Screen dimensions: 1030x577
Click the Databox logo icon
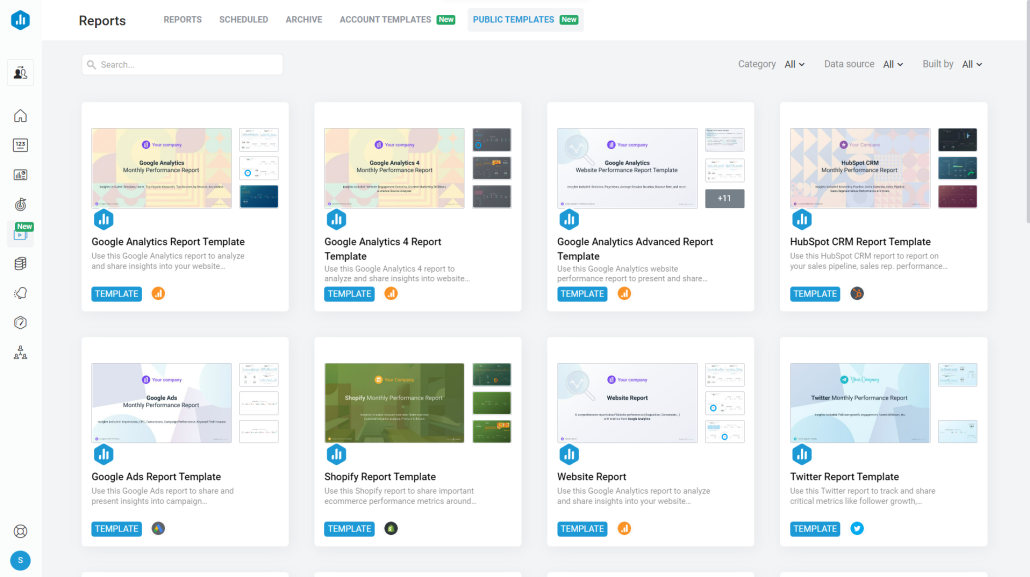[20, 20]
